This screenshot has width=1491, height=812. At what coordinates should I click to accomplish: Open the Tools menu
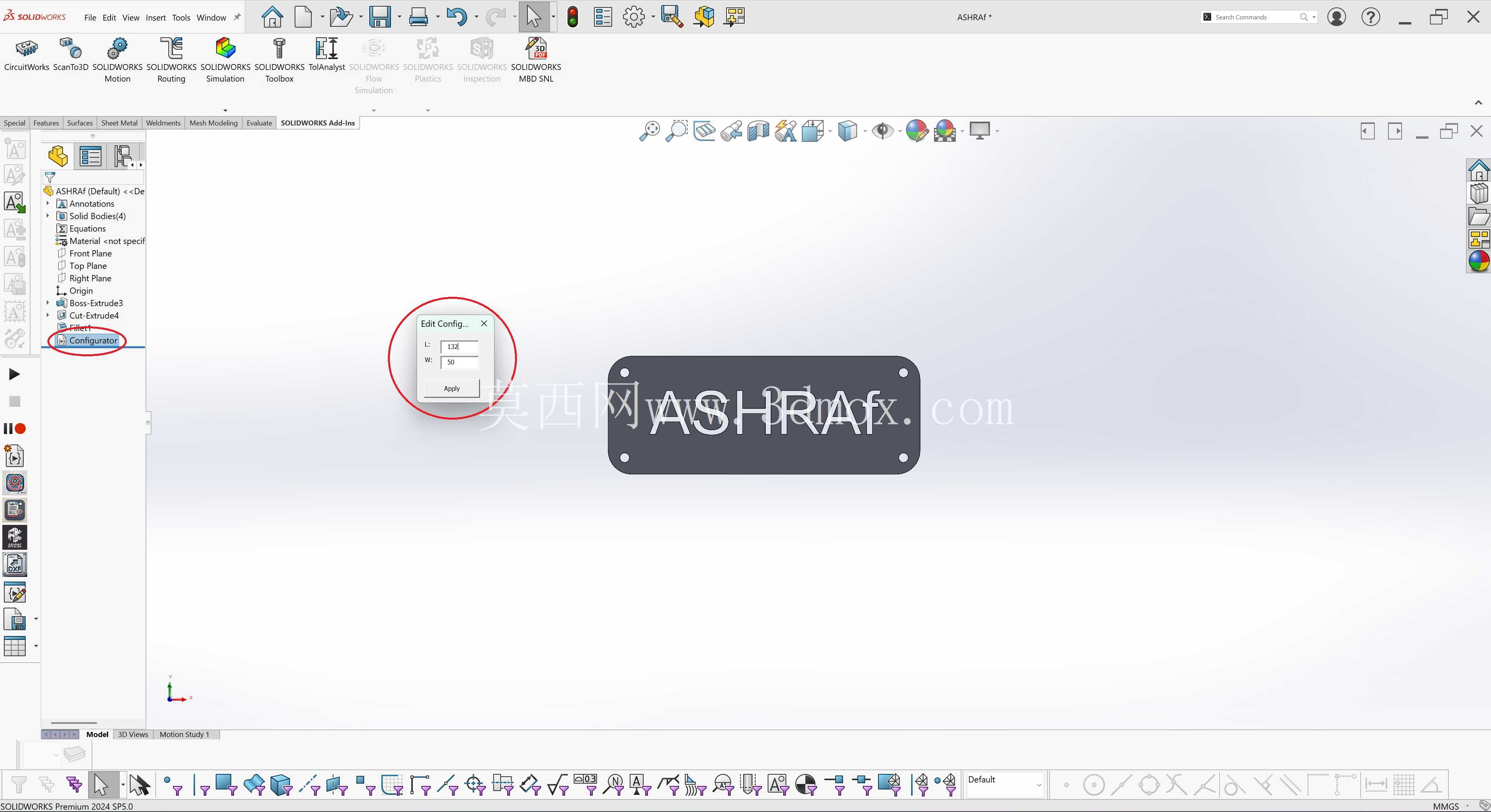coord(181,17)
